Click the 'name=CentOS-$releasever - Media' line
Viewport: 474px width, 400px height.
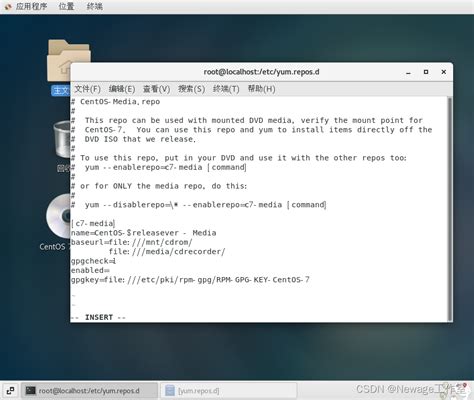[143, 233]
